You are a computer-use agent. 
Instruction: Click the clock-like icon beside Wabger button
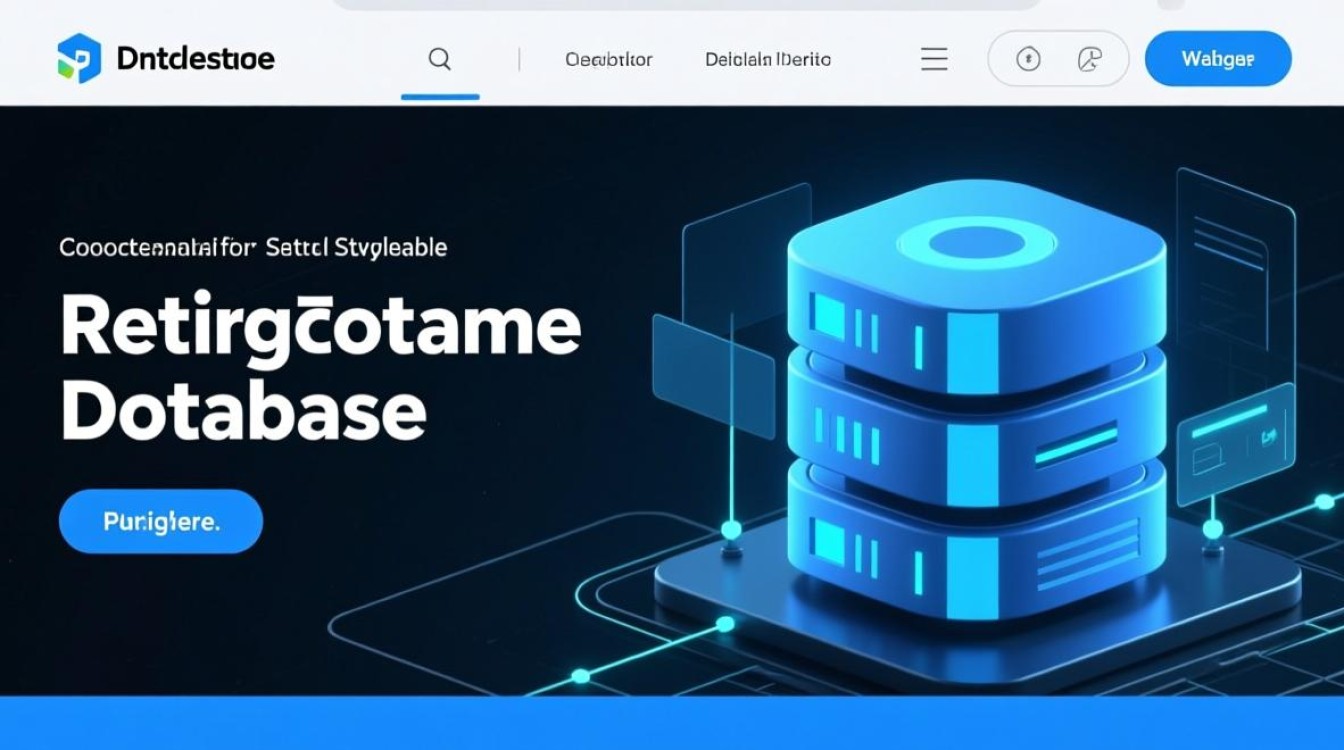click(1089, 59)
